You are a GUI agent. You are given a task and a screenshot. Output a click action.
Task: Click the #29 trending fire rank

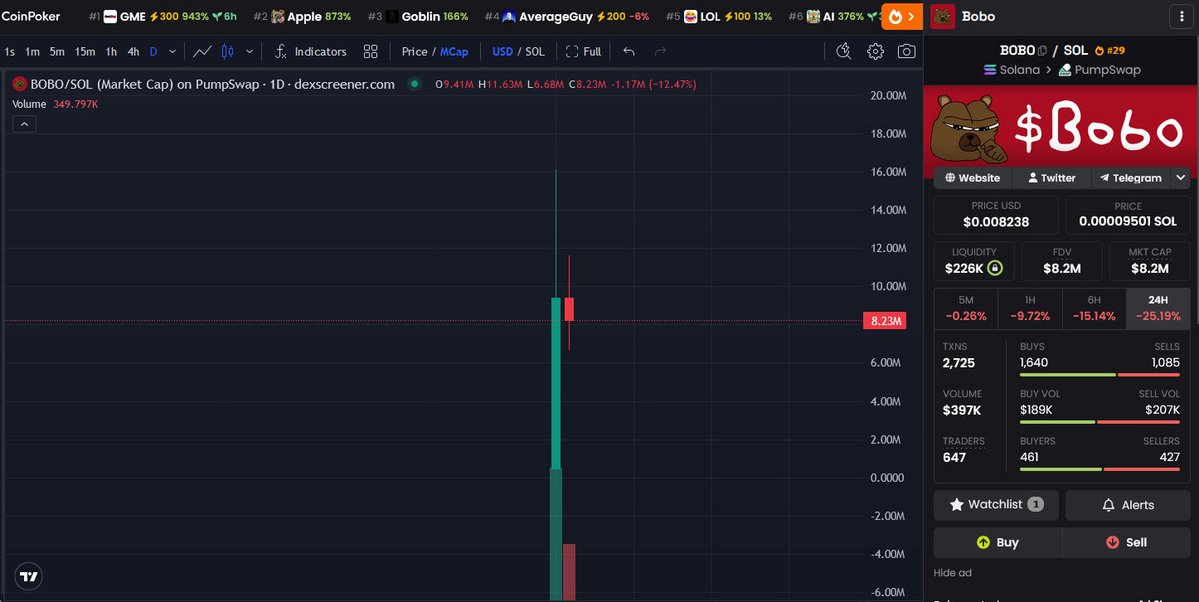(1110, 50)
